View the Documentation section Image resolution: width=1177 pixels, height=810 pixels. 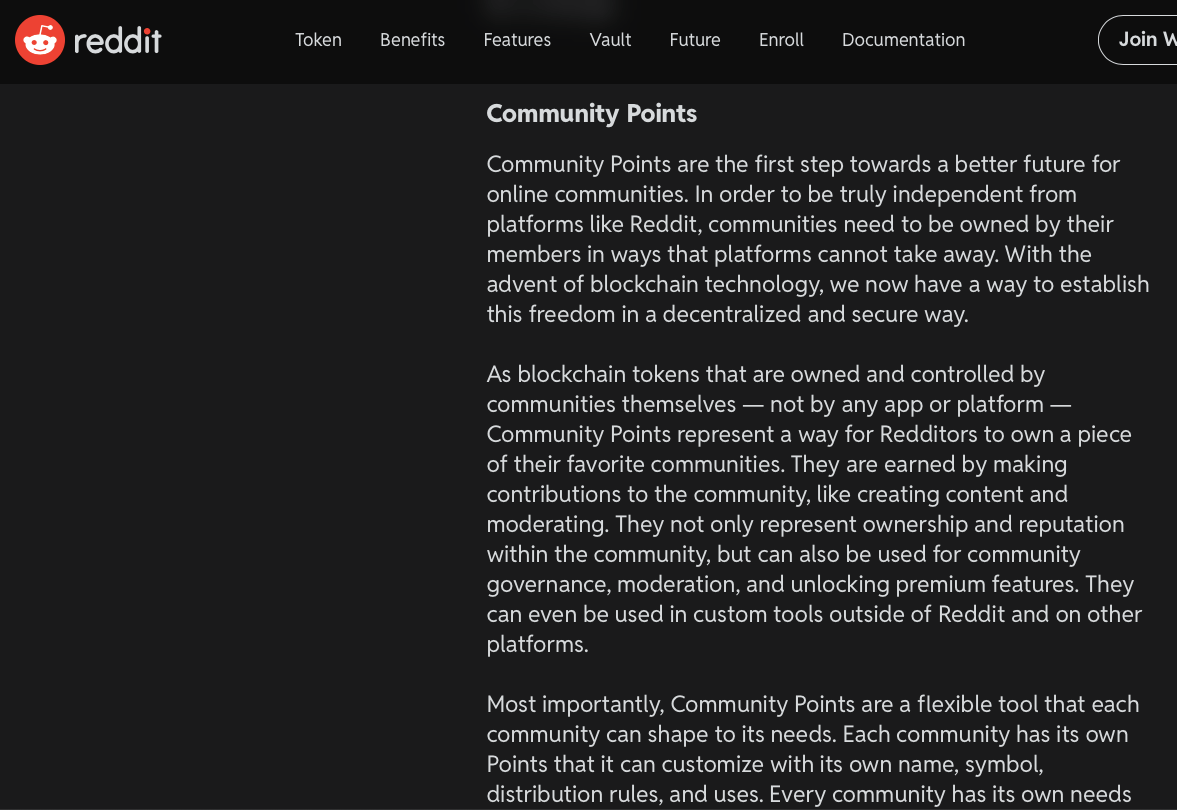pyautogui.click(x=903, y=40)
